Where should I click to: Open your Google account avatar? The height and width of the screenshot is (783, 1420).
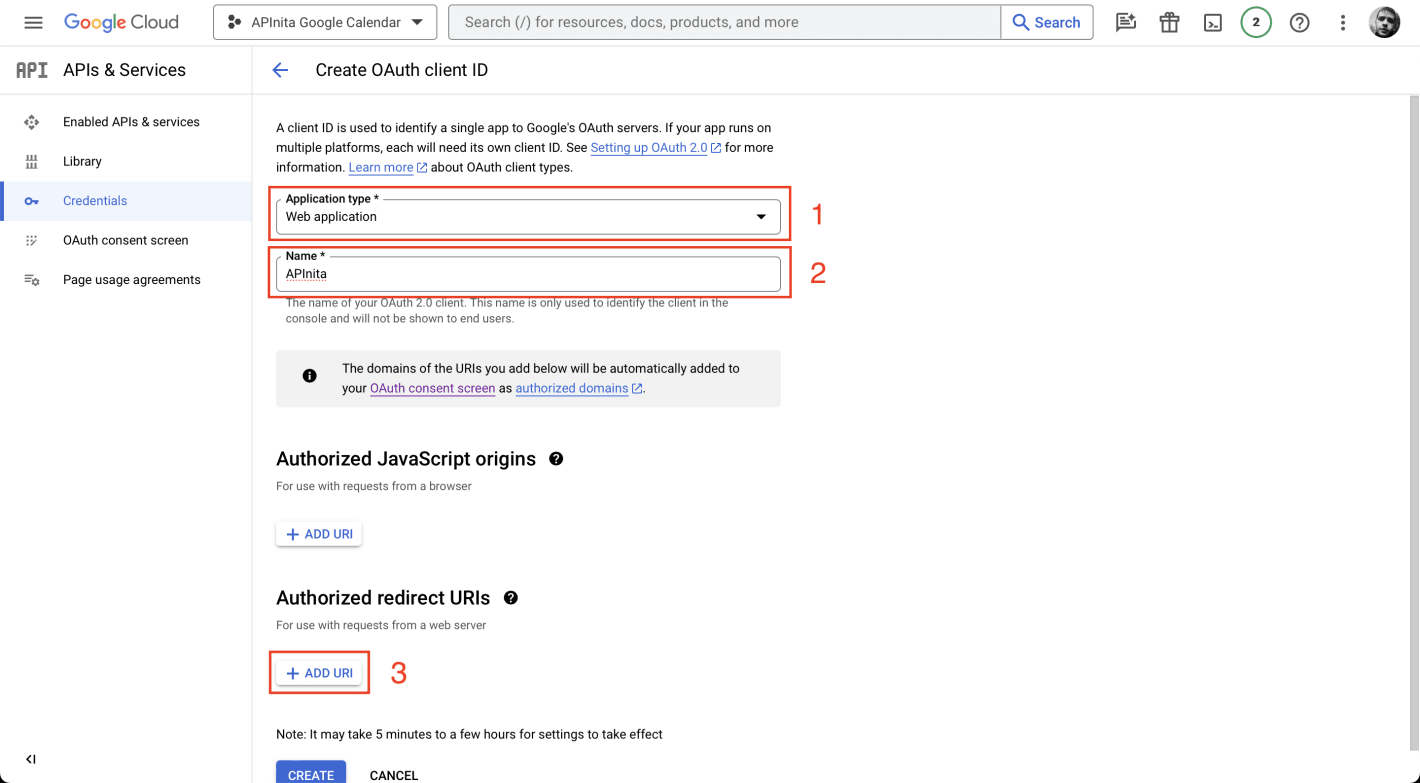(x=1384, y=21)
